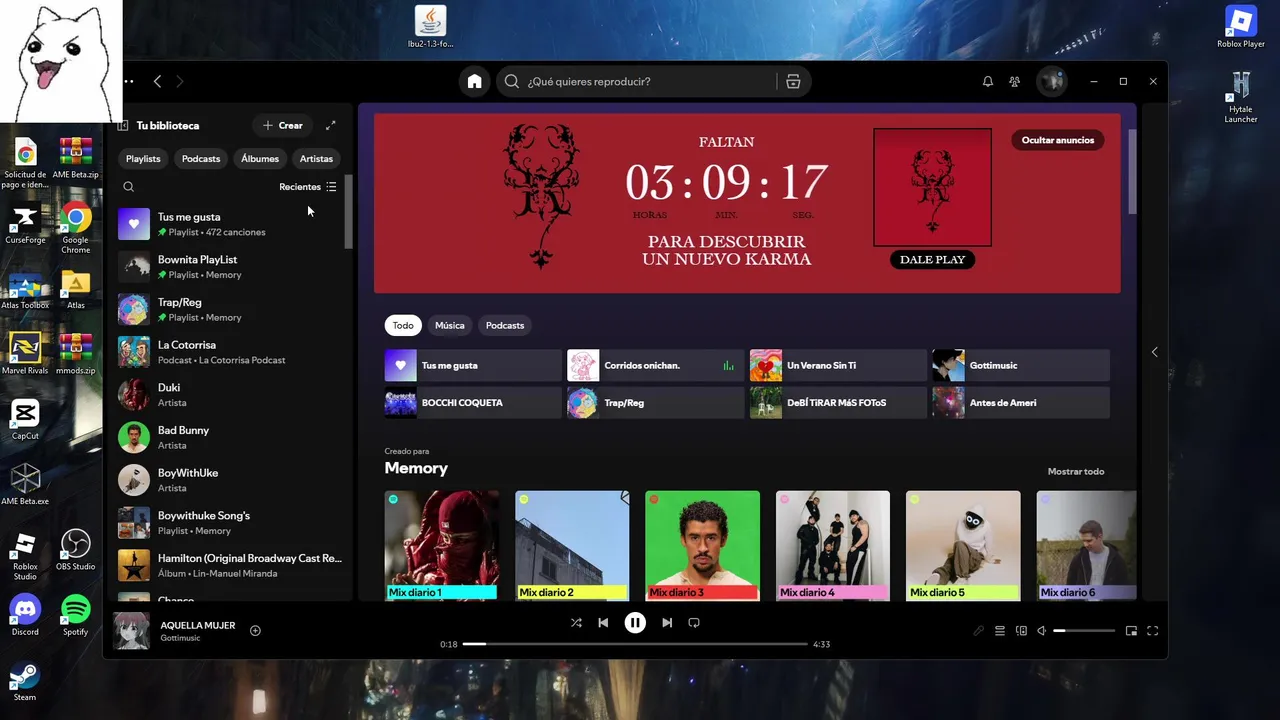
Task: Skip to the next track
Action: [x=667, y=623]
